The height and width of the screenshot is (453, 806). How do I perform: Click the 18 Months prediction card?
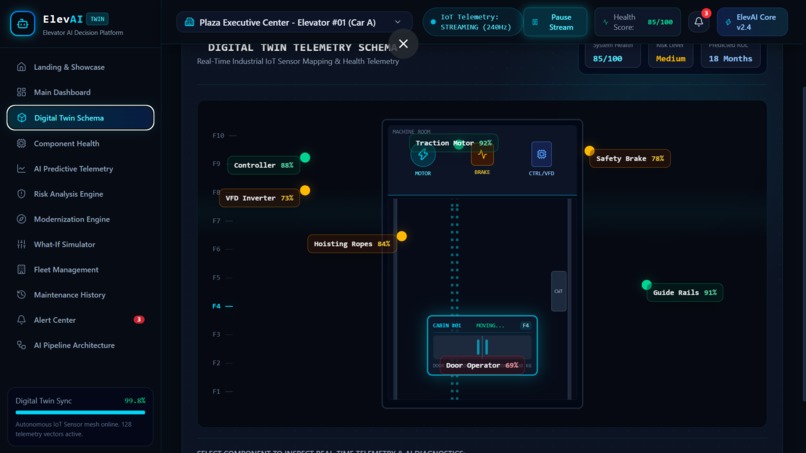tap(730, 54)
